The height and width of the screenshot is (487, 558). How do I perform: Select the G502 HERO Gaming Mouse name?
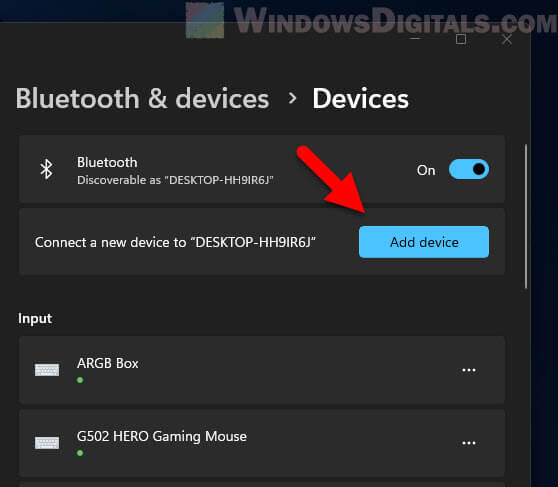(x=162, y=436)
